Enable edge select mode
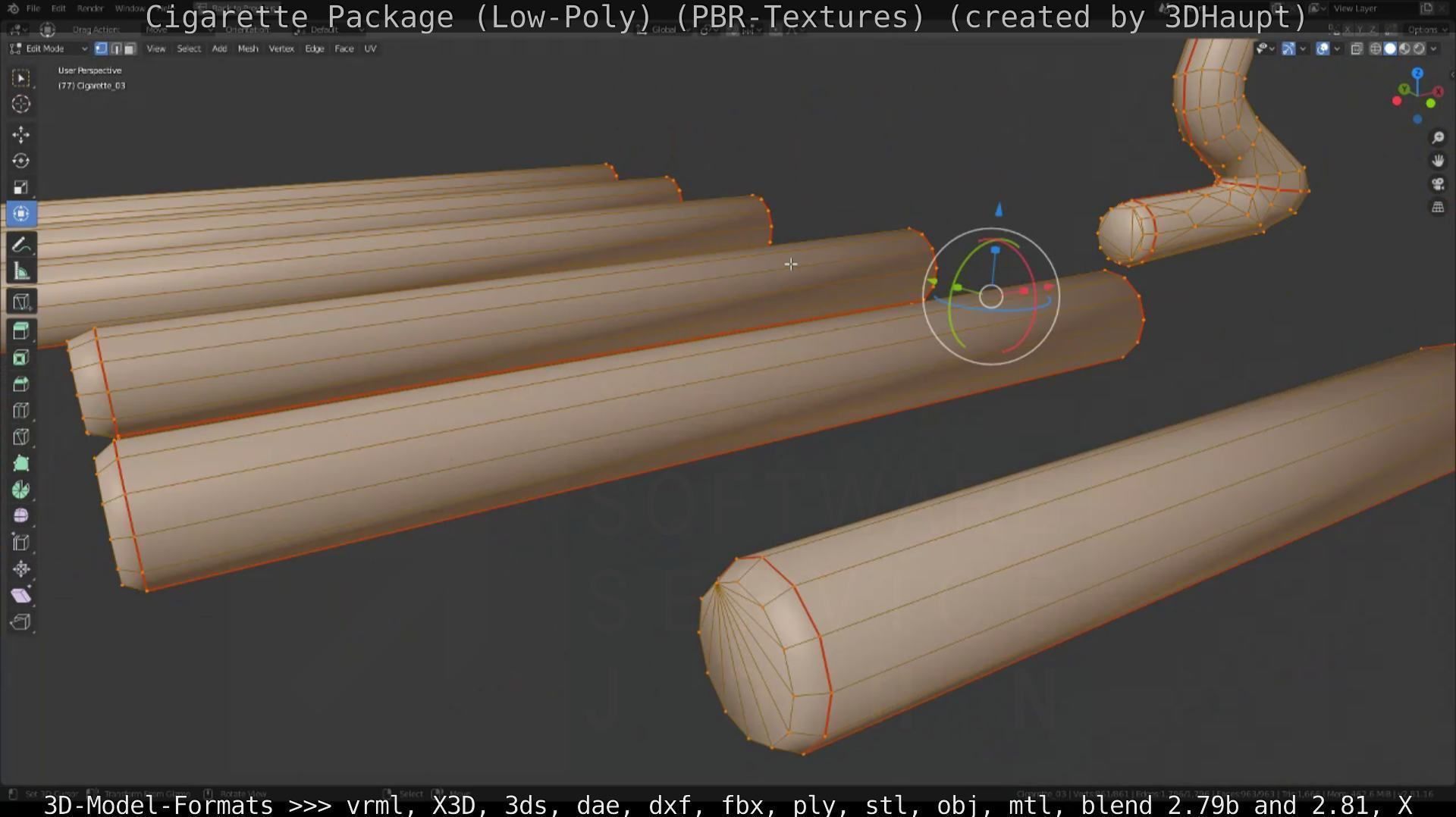 [115, 49]
